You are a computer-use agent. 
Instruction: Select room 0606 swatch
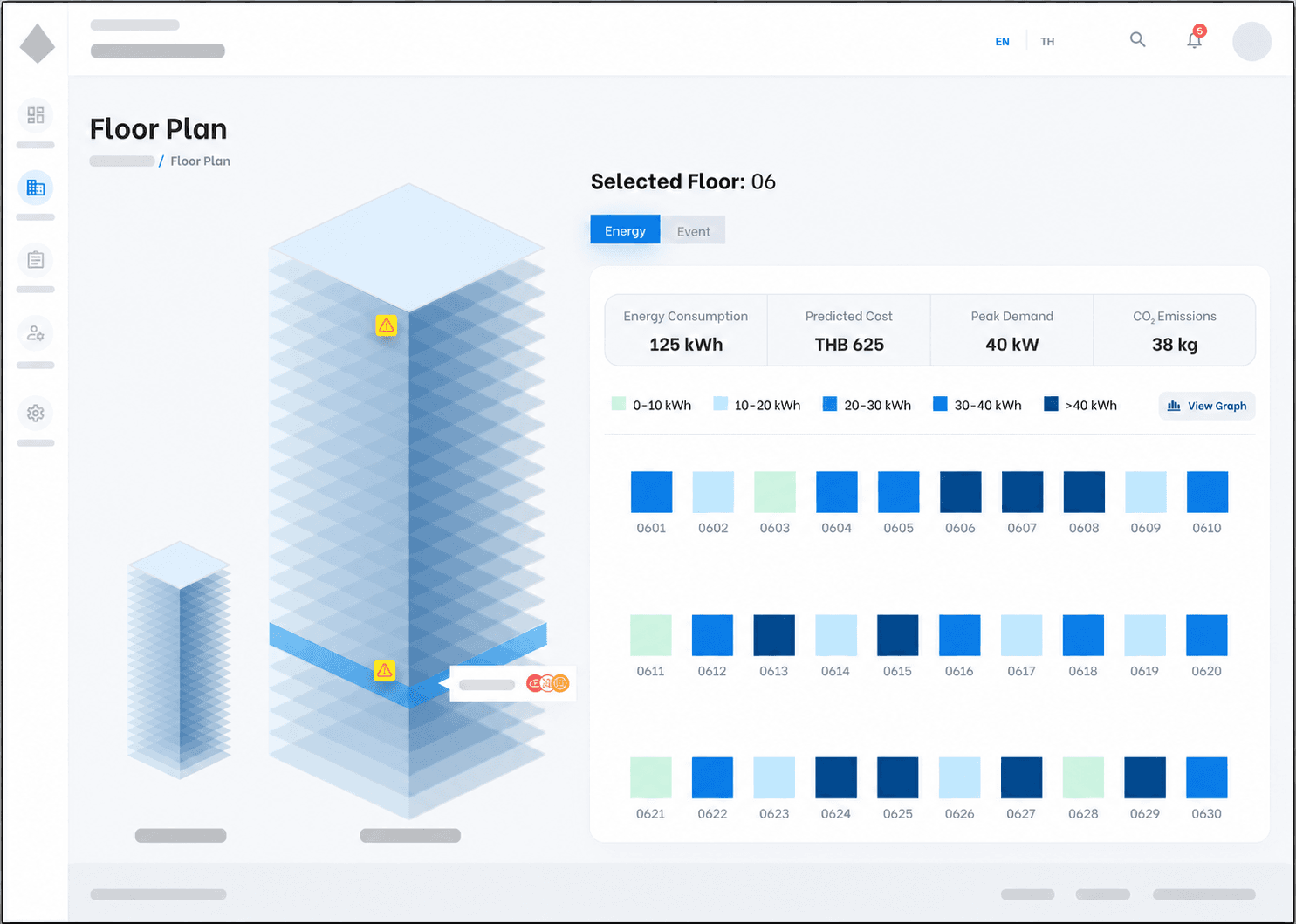[960, 492]
